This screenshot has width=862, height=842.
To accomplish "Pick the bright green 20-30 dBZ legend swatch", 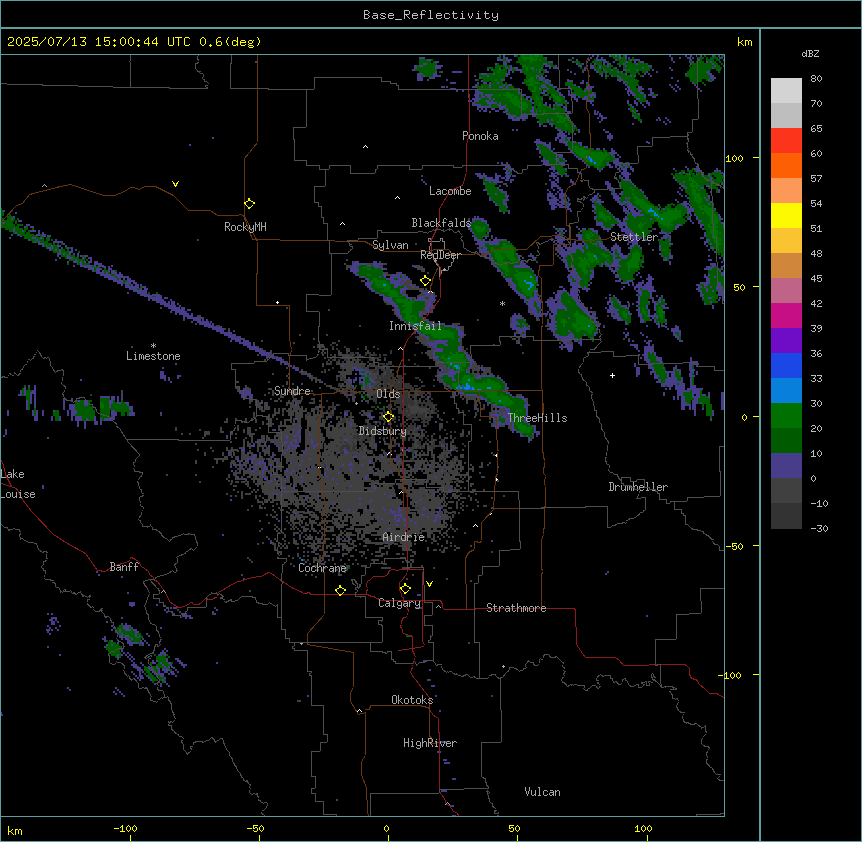I will (x=786, y=416).
